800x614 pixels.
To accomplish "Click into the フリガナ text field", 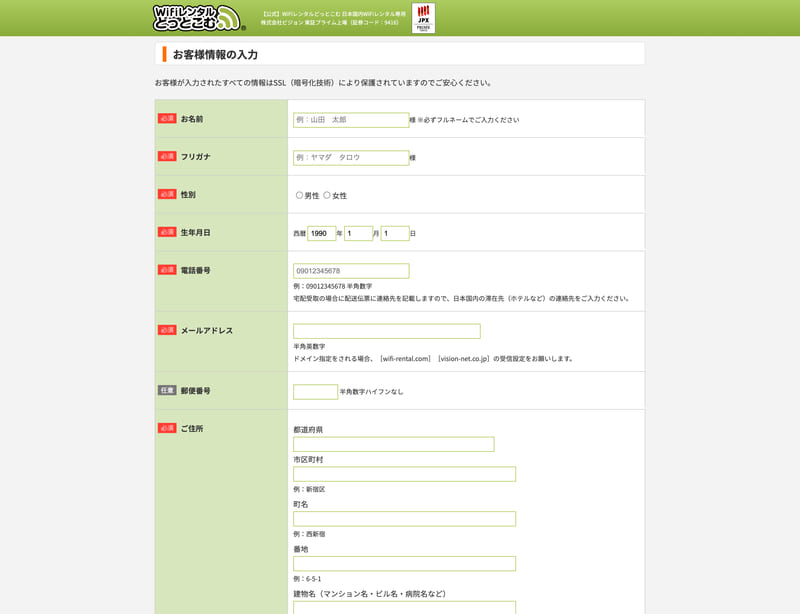I will point(351,158).
